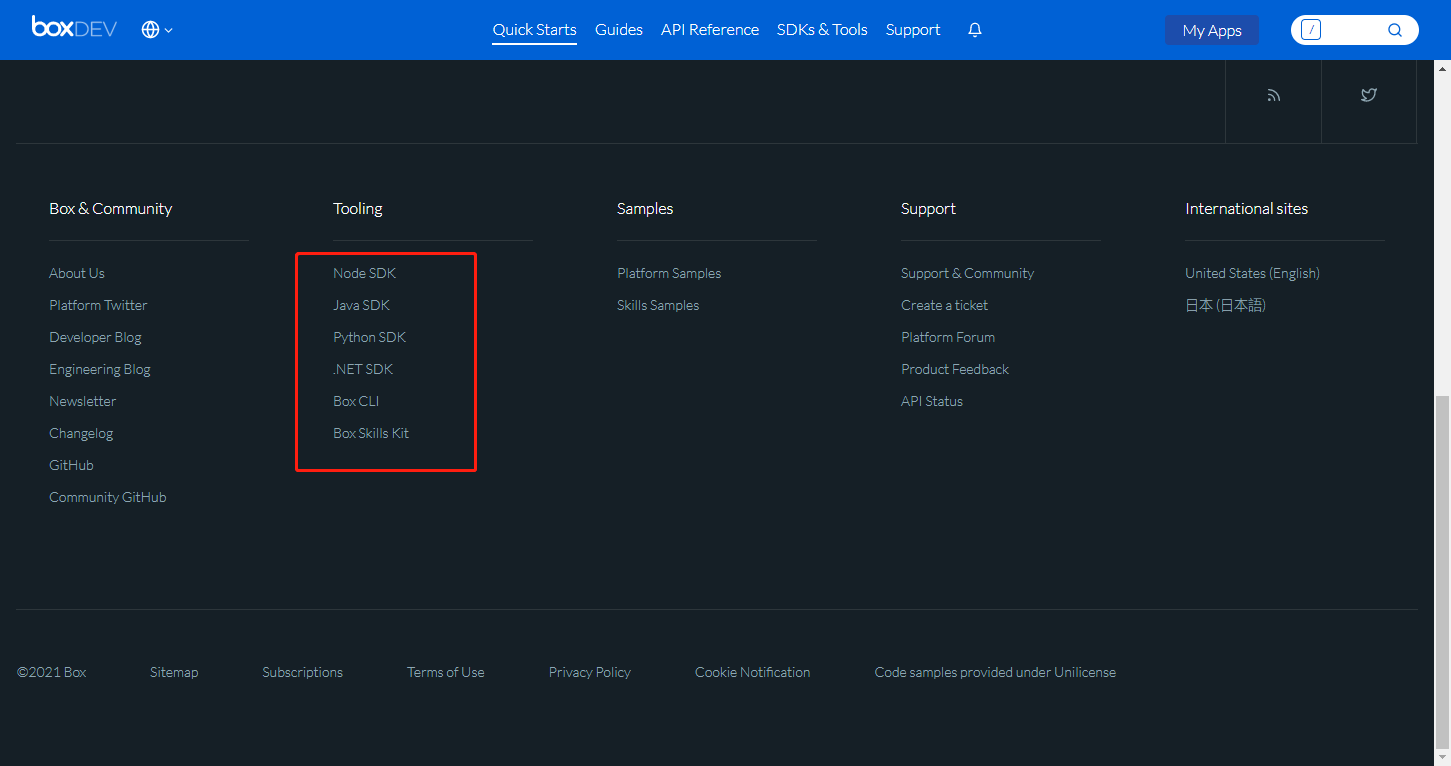Click the globe language icon
The width and height of the screenshot is (1451, 766).
149,30
